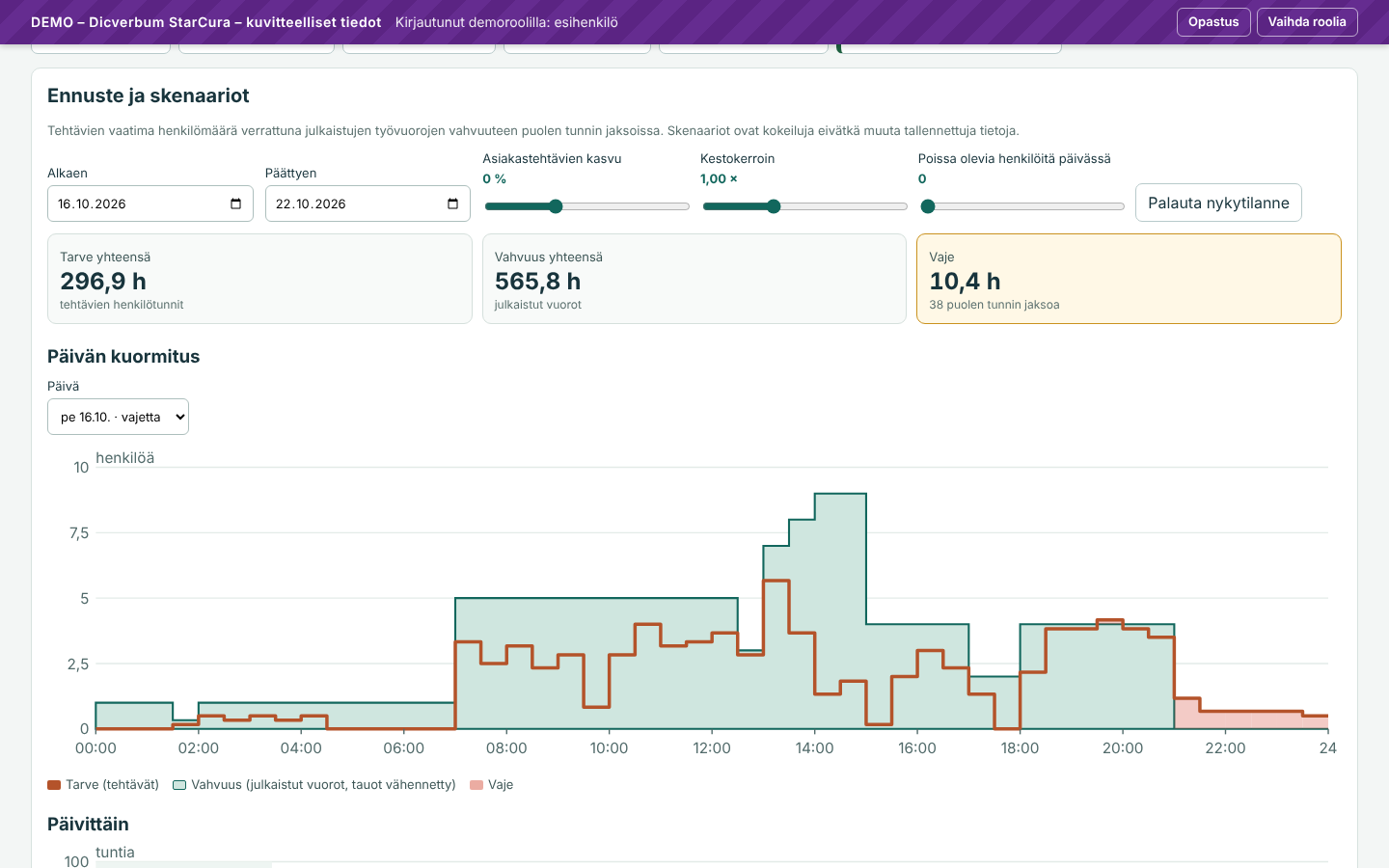Open calendar picker in Alkaen date field
The height and width of the screenshot is (868, 1389).
point(235,203)
